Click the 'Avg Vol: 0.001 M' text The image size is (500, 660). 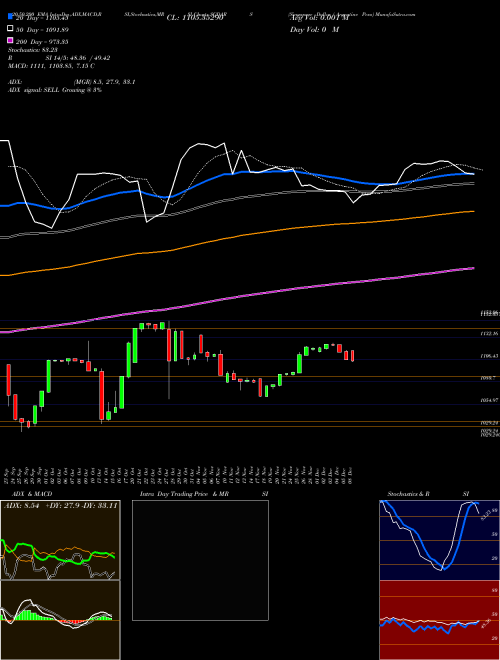[319, 18]
